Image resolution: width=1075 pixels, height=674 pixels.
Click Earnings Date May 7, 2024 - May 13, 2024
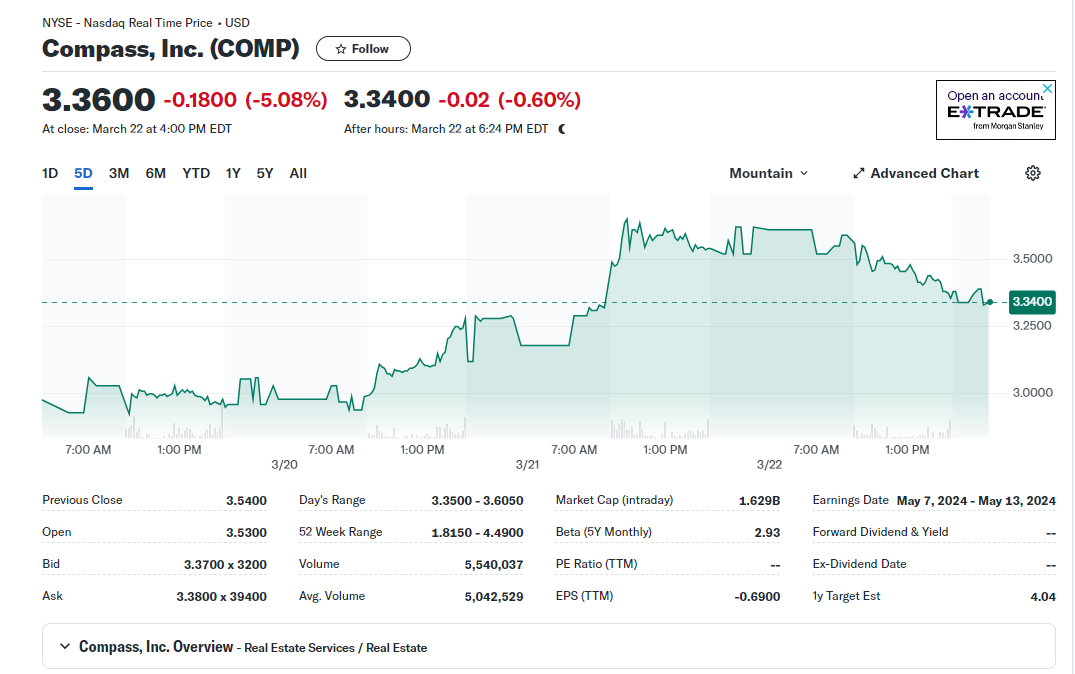(x=976, y=501)
